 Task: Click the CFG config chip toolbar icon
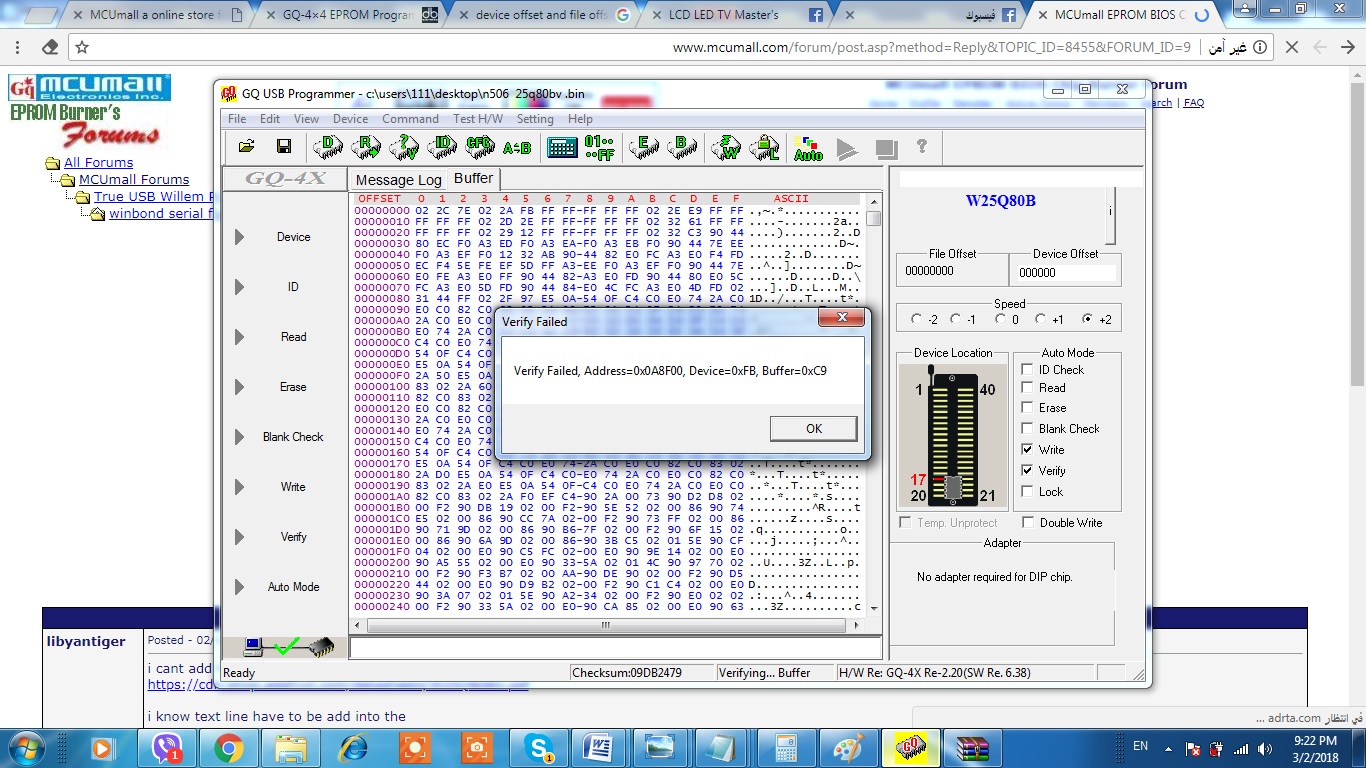[x=480, y=147]
